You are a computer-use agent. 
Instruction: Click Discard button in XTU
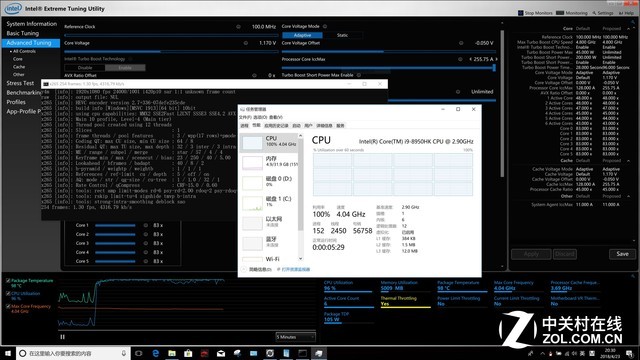click(x=565, y=254)
